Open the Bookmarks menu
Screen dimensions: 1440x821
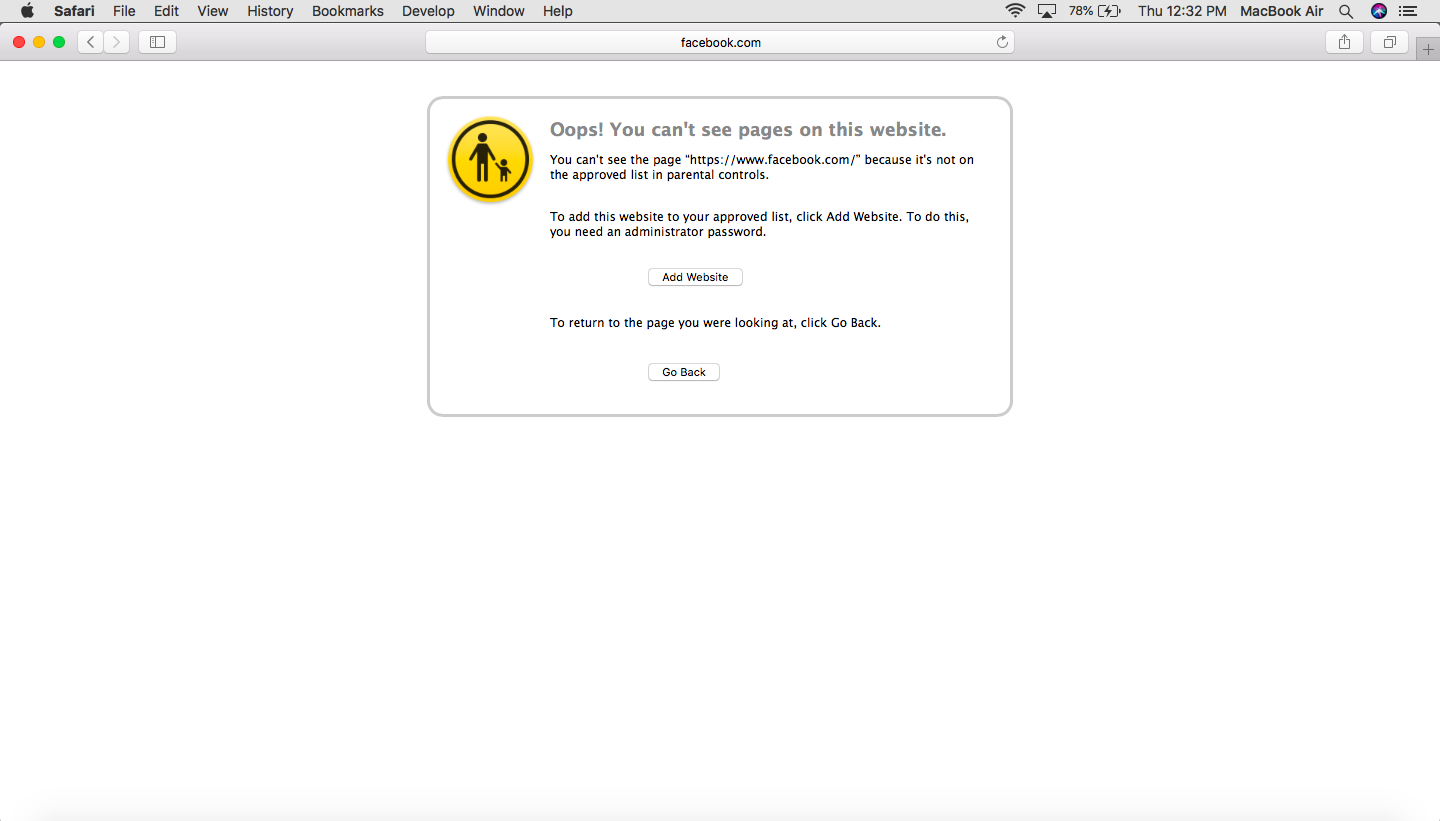pos(348,11)
